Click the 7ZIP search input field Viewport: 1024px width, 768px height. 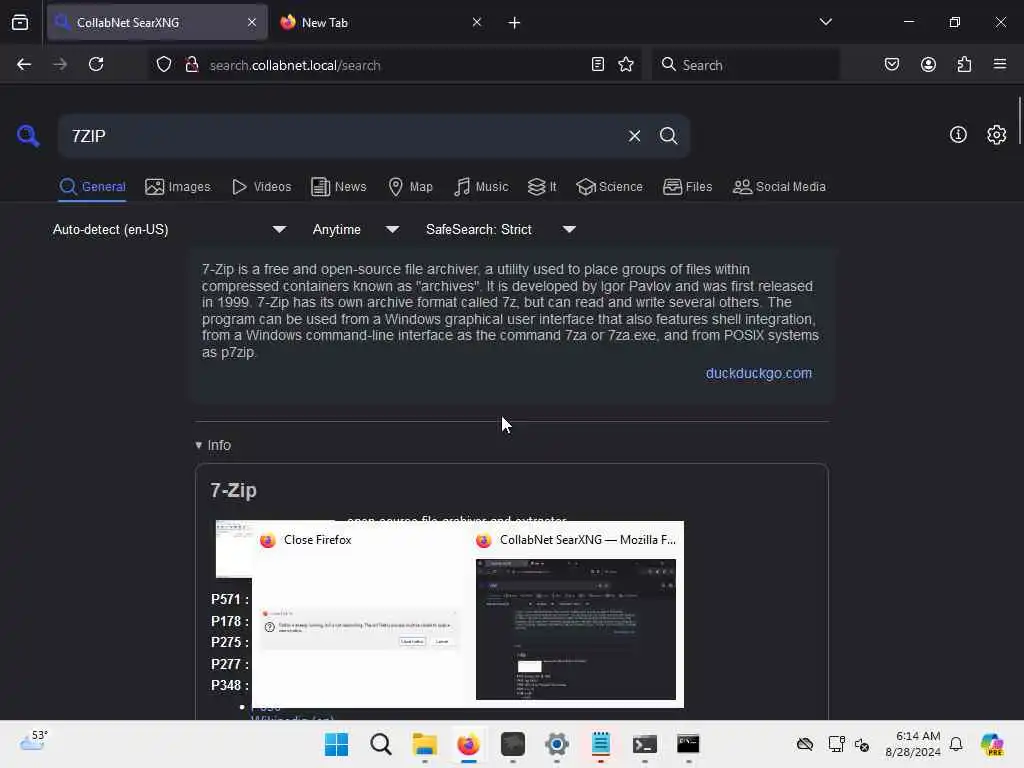pos(343,136)
